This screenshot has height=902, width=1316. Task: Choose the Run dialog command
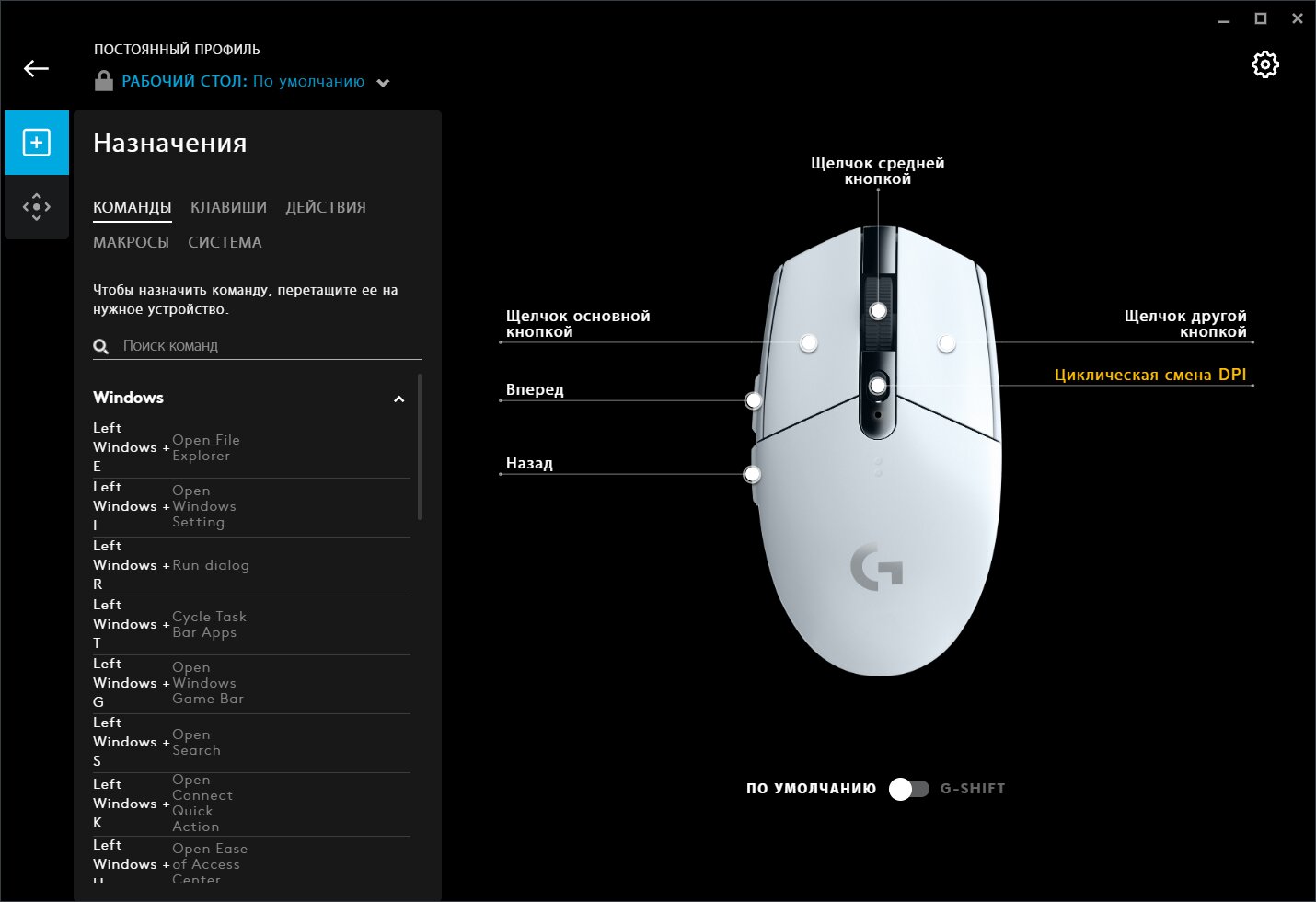(251, 565)
